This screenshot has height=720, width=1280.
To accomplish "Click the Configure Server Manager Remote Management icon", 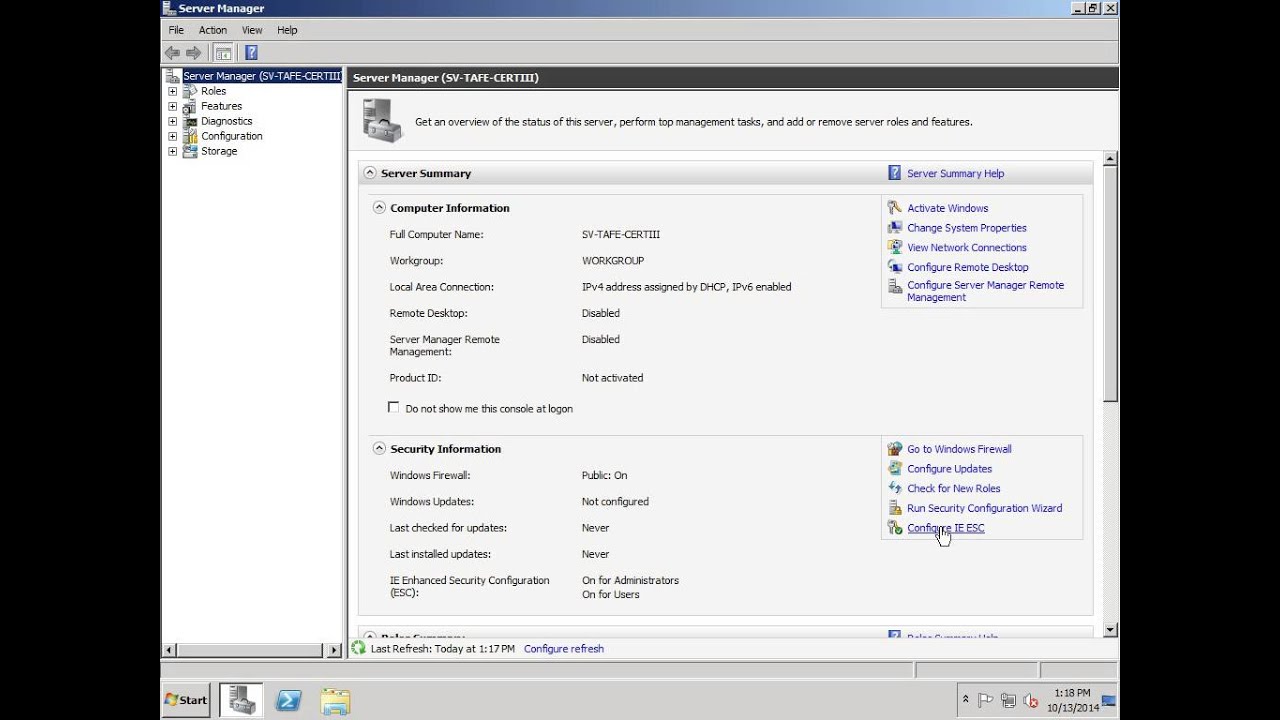I will [x=895, y=286].
